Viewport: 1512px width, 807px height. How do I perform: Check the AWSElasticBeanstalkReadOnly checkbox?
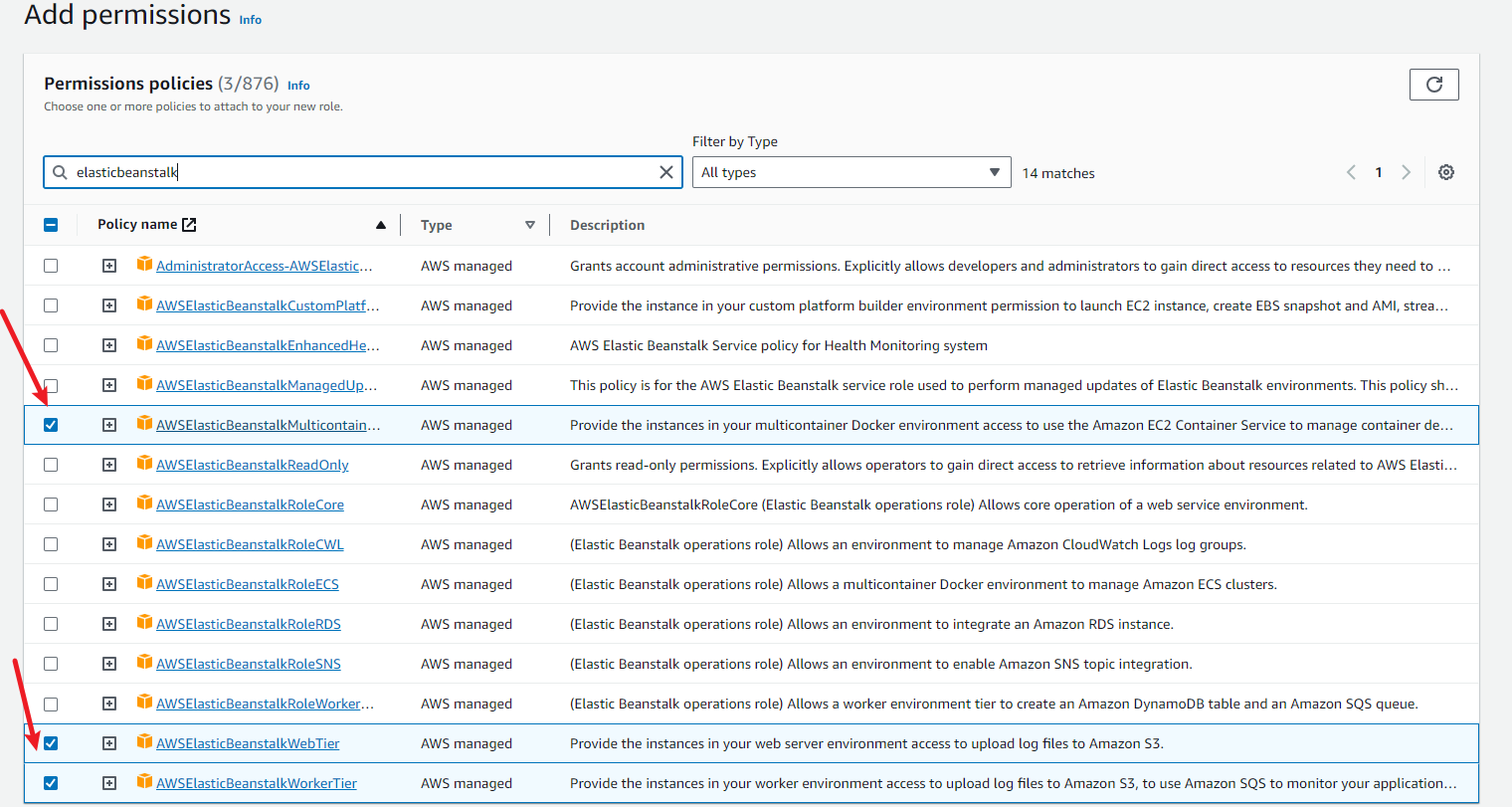pos(51,465)
